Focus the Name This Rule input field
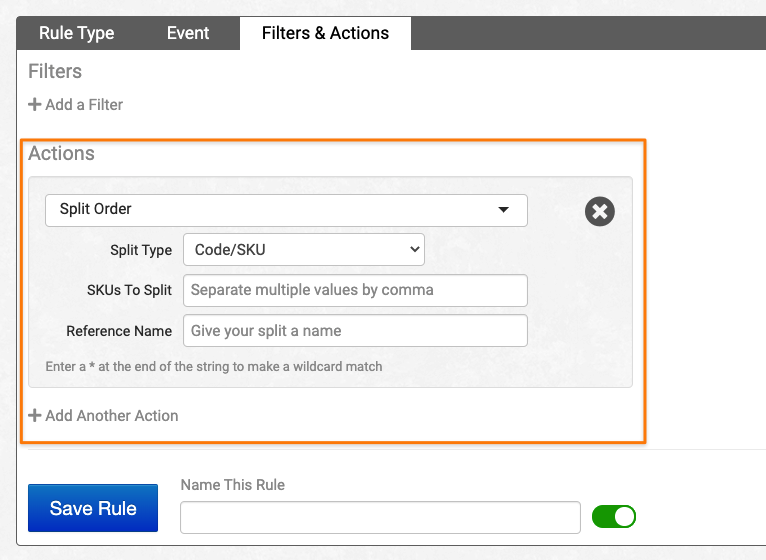This screenshot has width=766, height=560. pyautogui.click(x=380, y=517)
